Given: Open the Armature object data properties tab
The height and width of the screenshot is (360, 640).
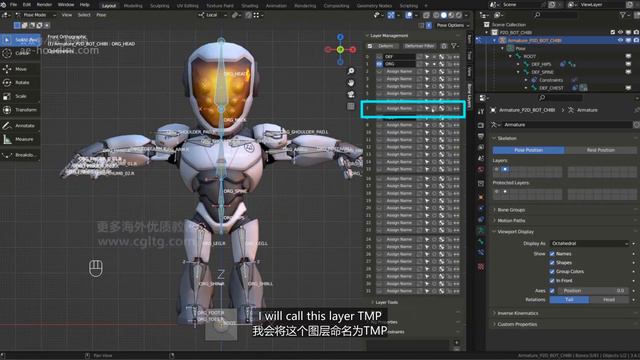Looking at the screenshot, I should point(481,230).
